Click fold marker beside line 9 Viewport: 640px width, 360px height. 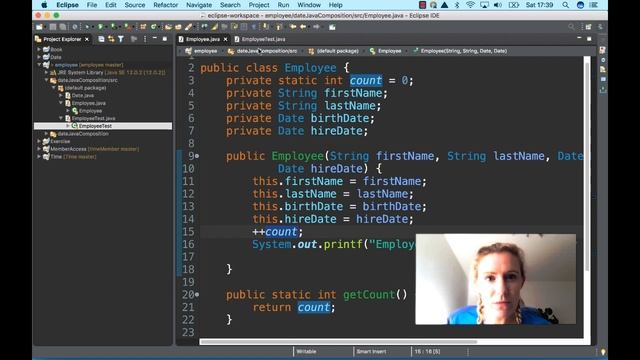[x=197, y=156]
